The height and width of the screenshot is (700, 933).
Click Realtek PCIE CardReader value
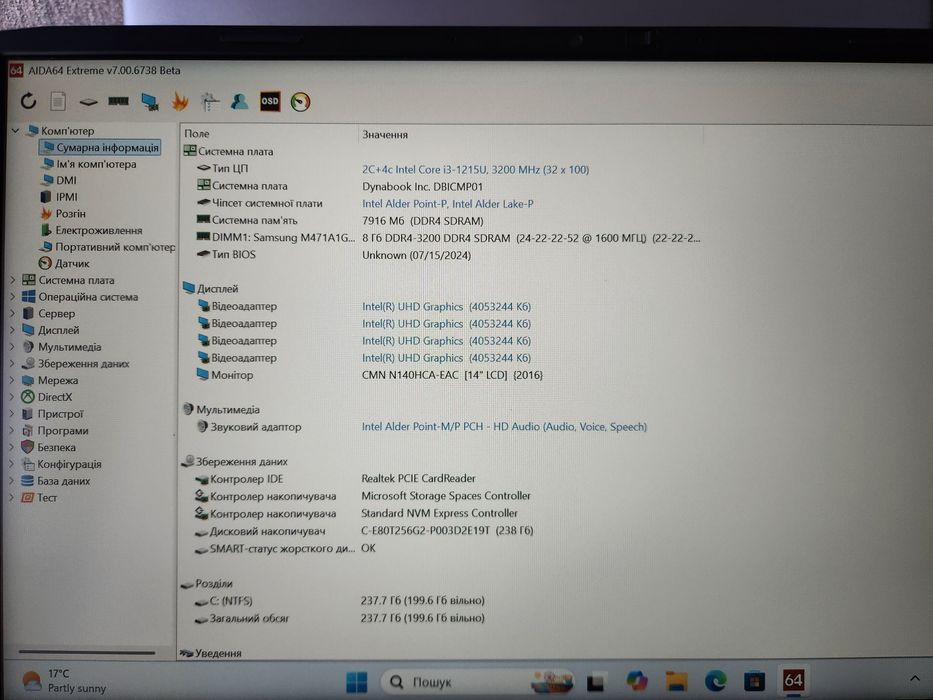point(418,478)
